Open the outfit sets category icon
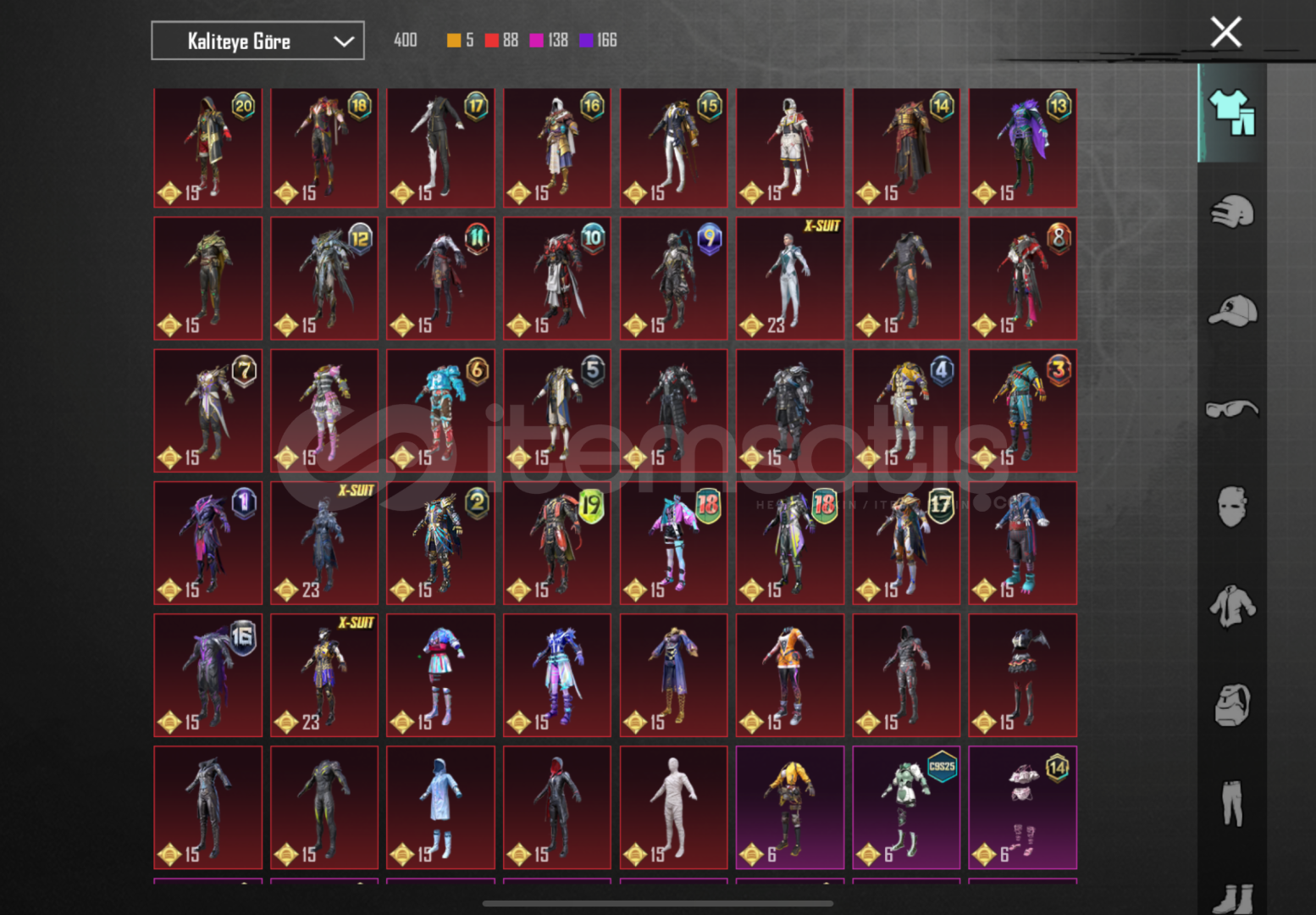Screen dimensions: 1316x915 (x=1232, y=113)
